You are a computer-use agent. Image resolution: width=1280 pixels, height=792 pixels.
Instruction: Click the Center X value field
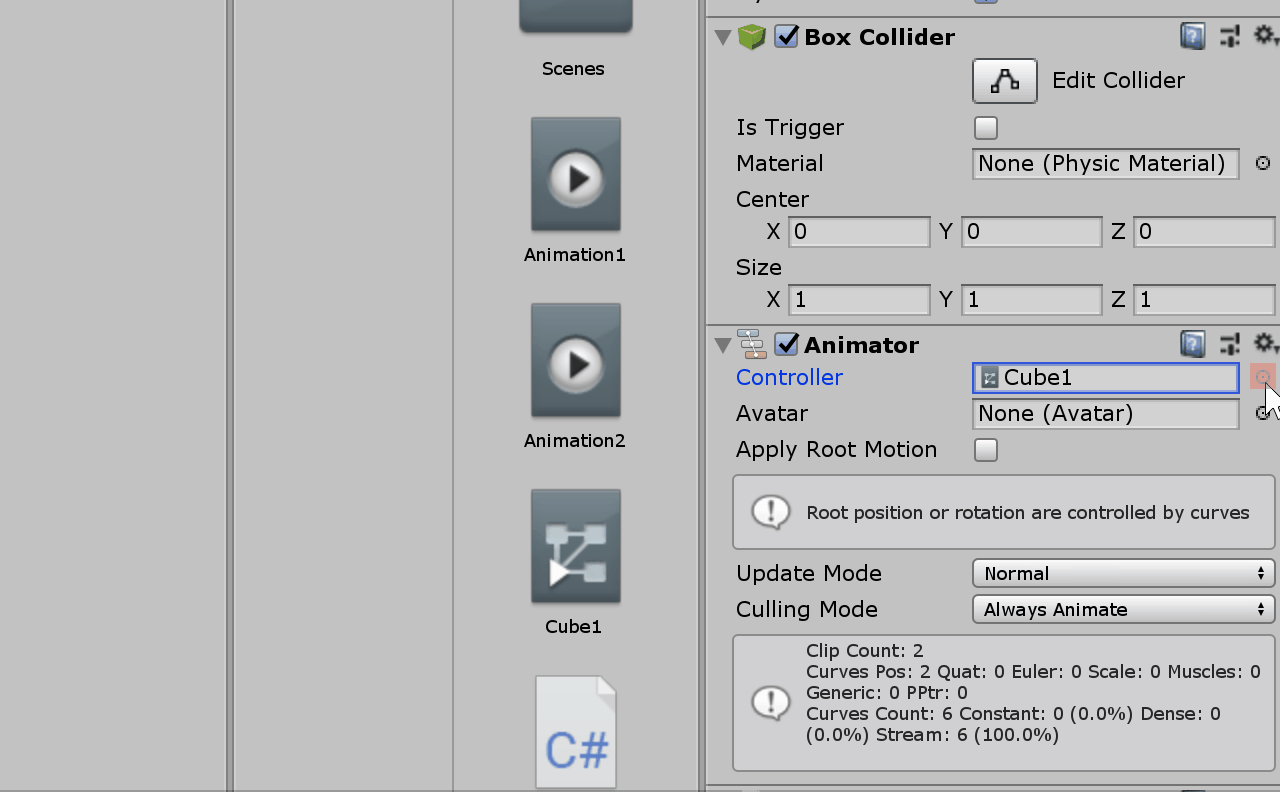pos(859,232)
